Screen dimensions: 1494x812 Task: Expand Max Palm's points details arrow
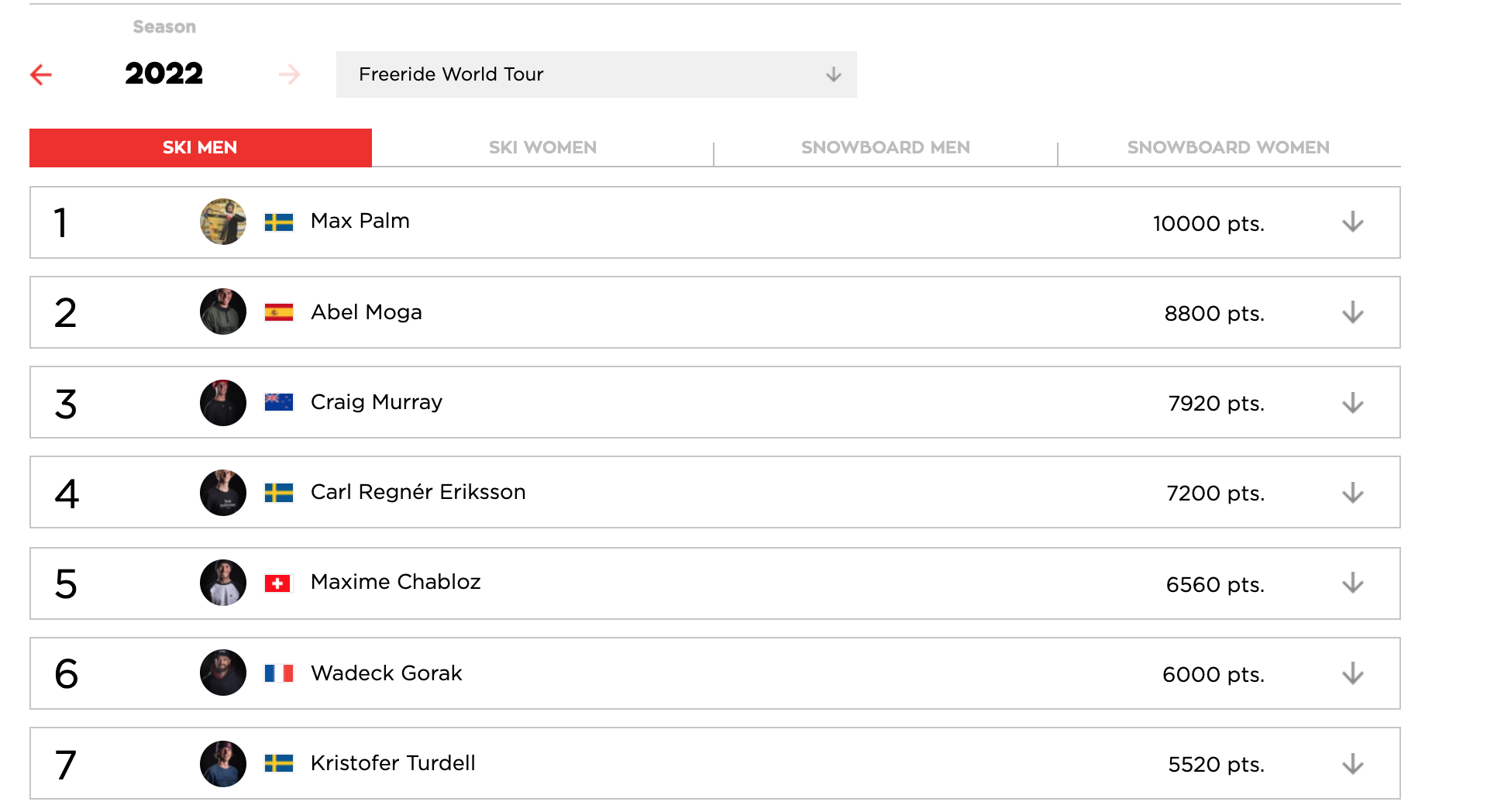point(1352,222)
